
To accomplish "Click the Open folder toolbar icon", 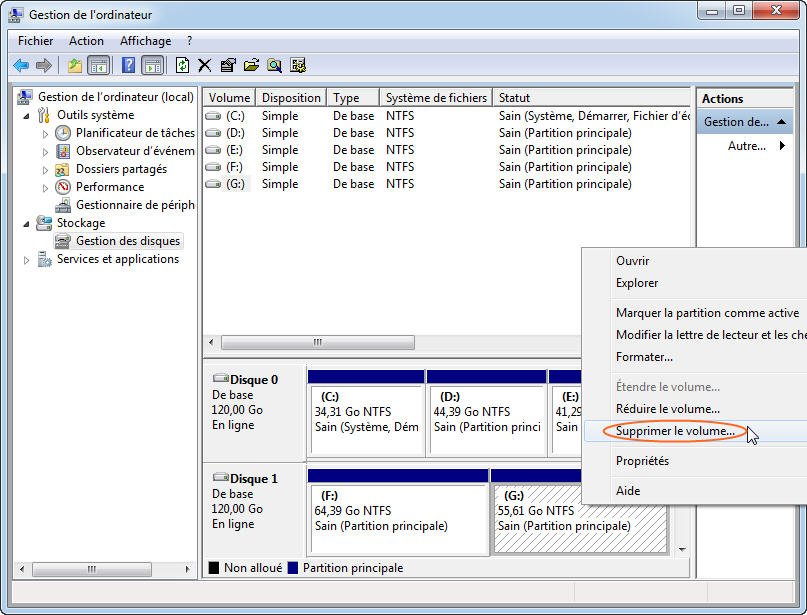I will 251,65.
